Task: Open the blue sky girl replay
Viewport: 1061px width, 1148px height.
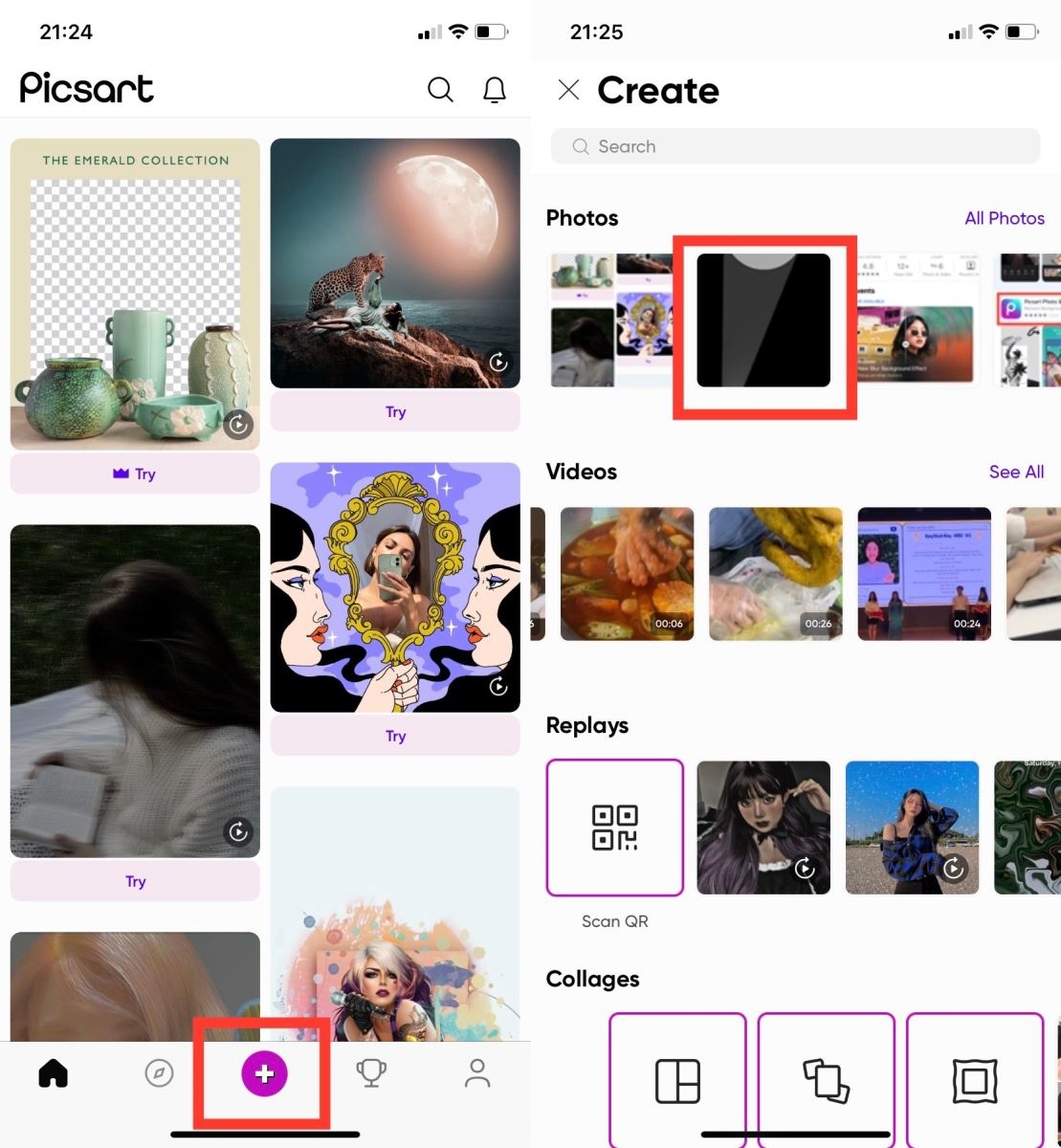Action: point(913,828)
